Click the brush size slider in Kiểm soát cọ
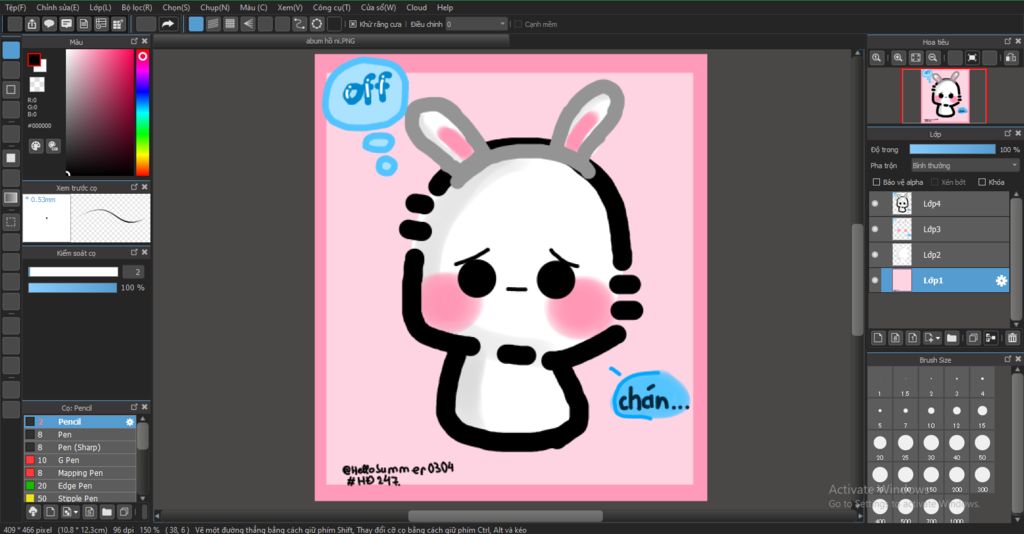 pyautogui.click(x=73, y=272)
